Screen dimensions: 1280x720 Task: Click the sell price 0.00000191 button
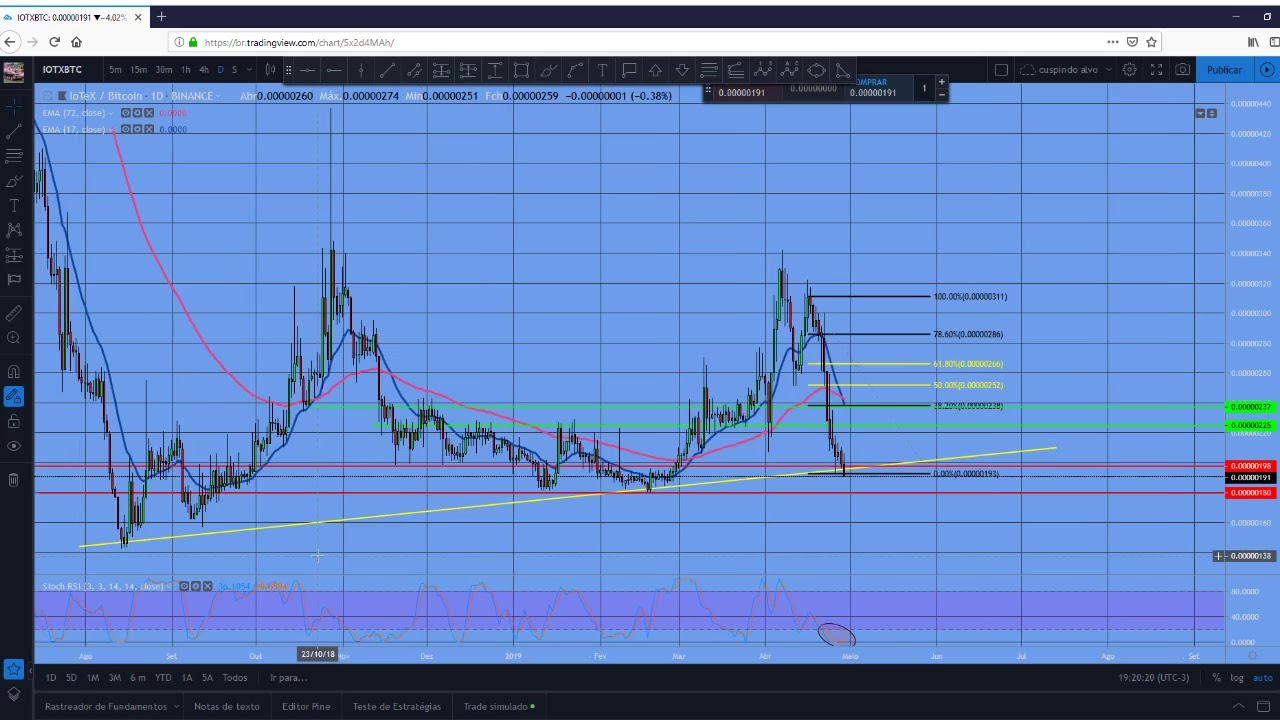(x=742, y=92)
